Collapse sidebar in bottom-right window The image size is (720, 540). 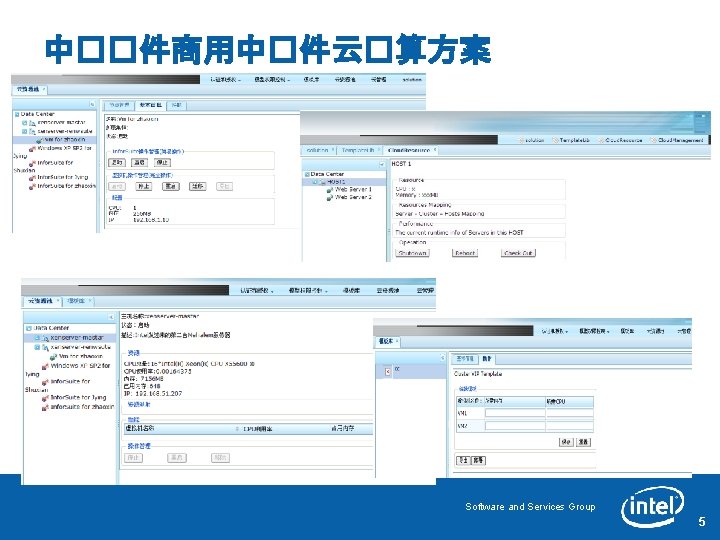[442, 357]
